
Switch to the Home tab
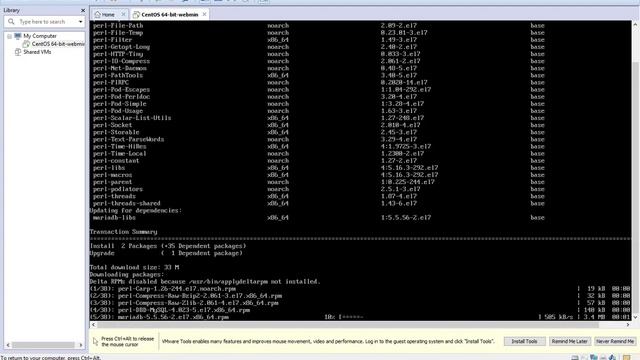tap(108, 14)
